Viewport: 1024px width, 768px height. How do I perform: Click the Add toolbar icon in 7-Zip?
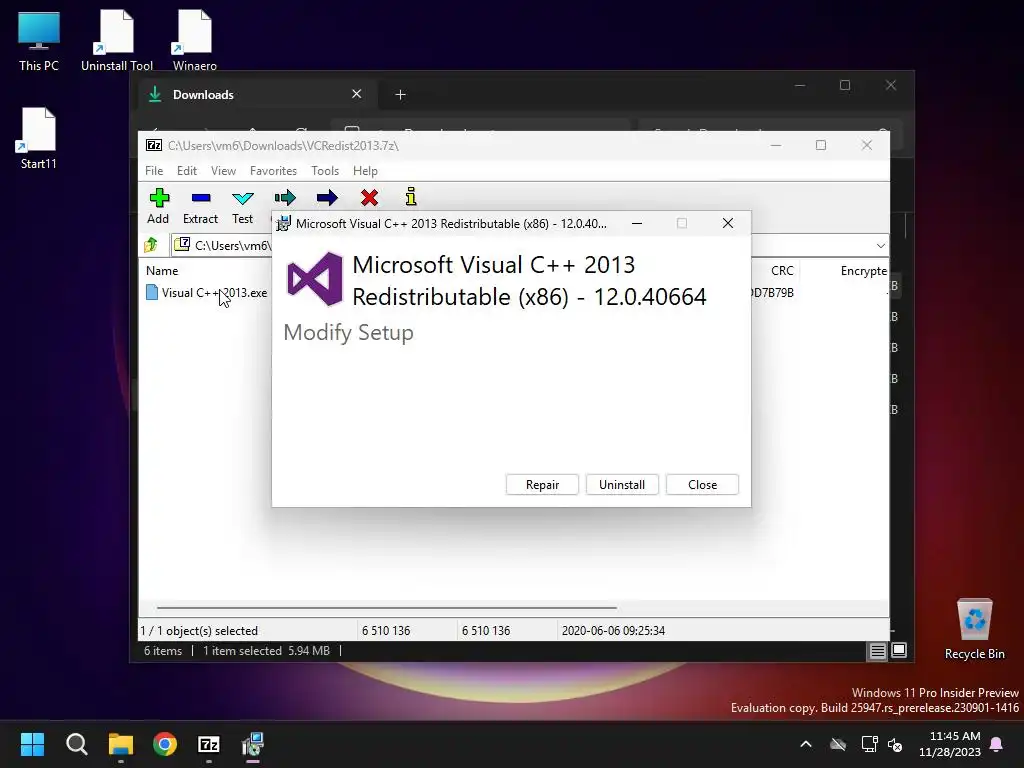coord(159,198)
